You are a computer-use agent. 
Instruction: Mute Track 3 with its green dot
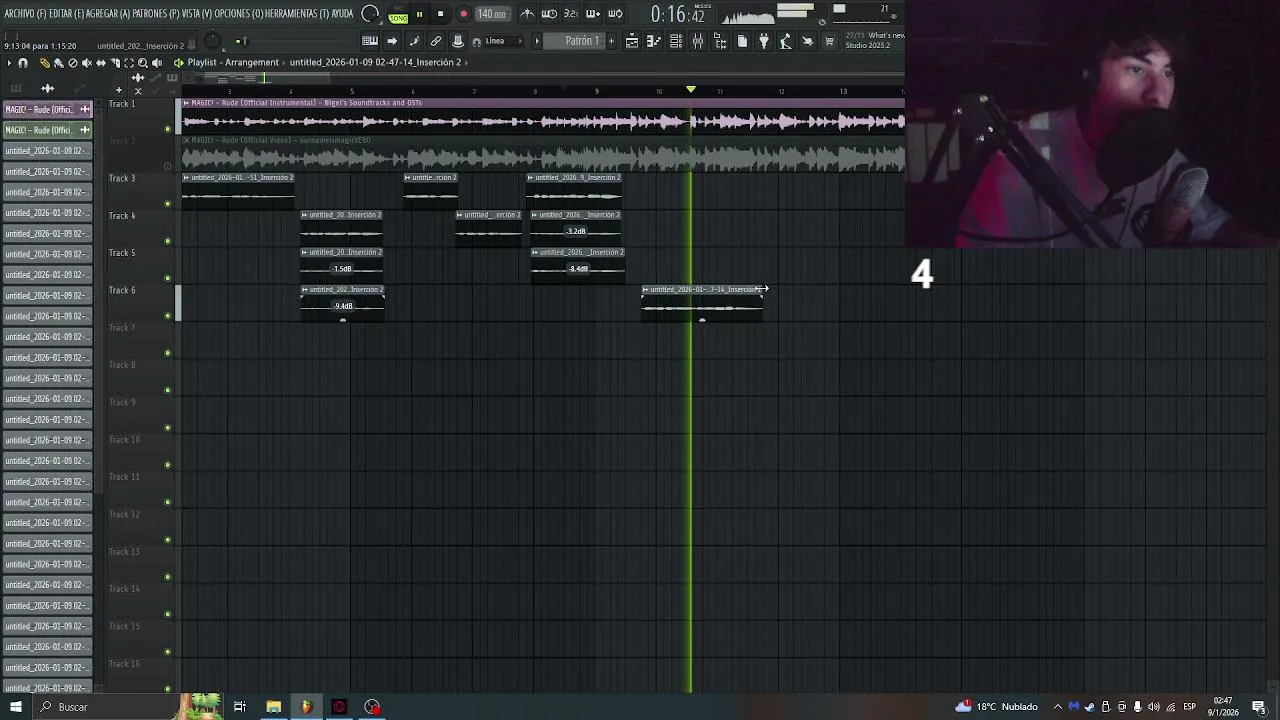point(167,204)
